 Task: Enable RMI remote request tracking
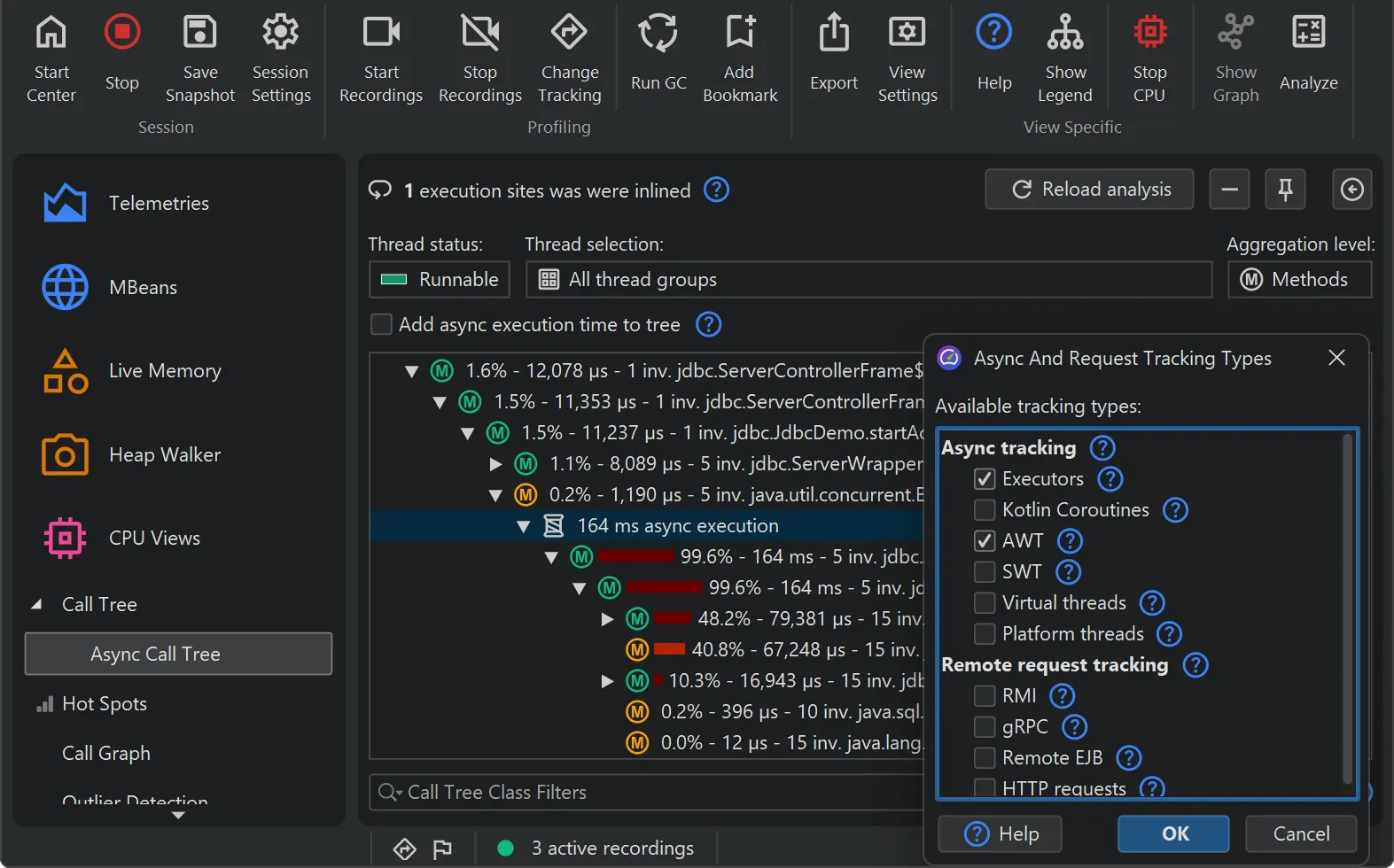tap(985, 696)
